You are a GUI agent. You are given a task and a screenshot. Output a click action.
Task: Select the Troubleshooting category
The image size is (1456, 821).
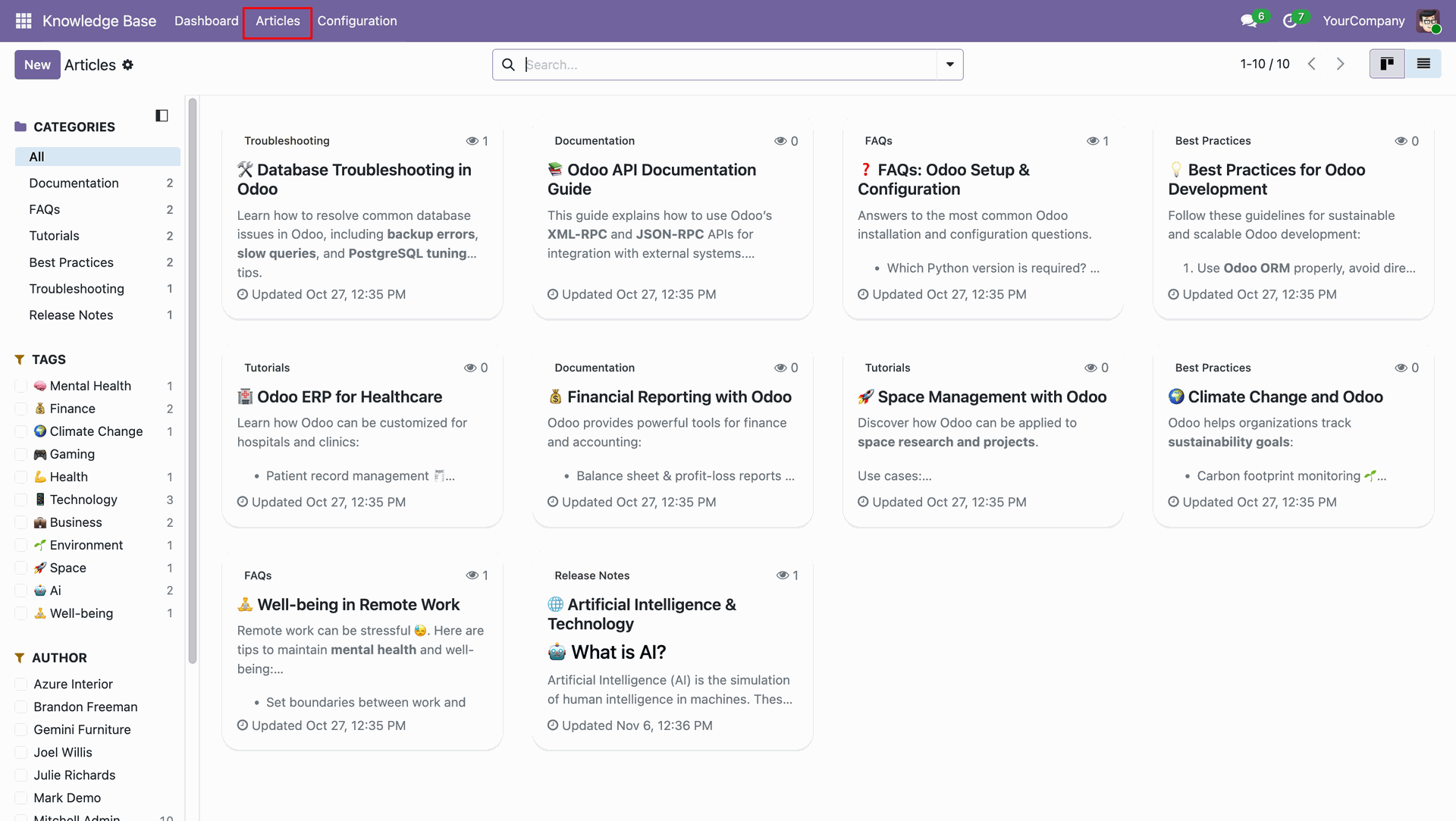77,289
